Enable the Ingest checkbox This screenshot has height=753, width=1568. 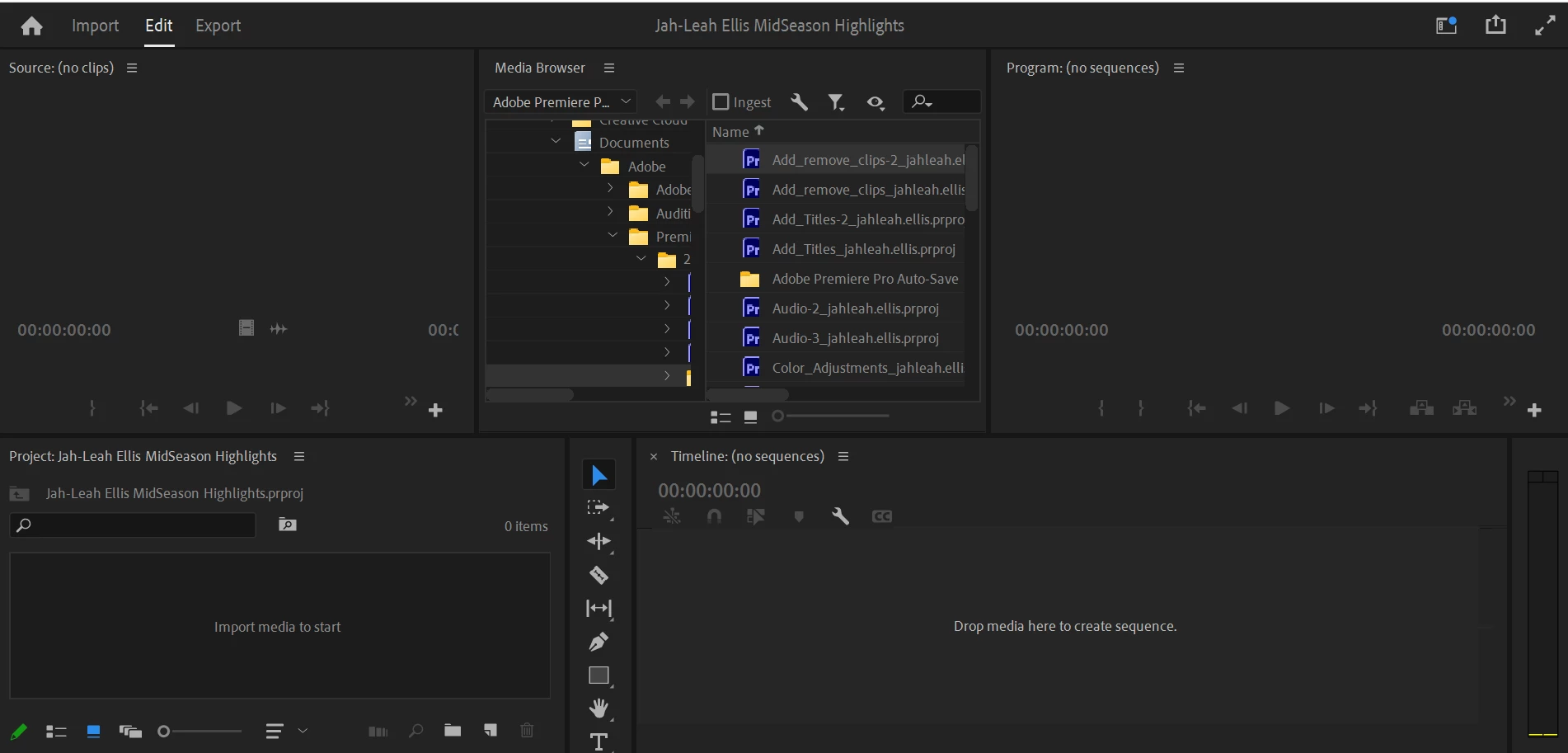click(721, 101)
